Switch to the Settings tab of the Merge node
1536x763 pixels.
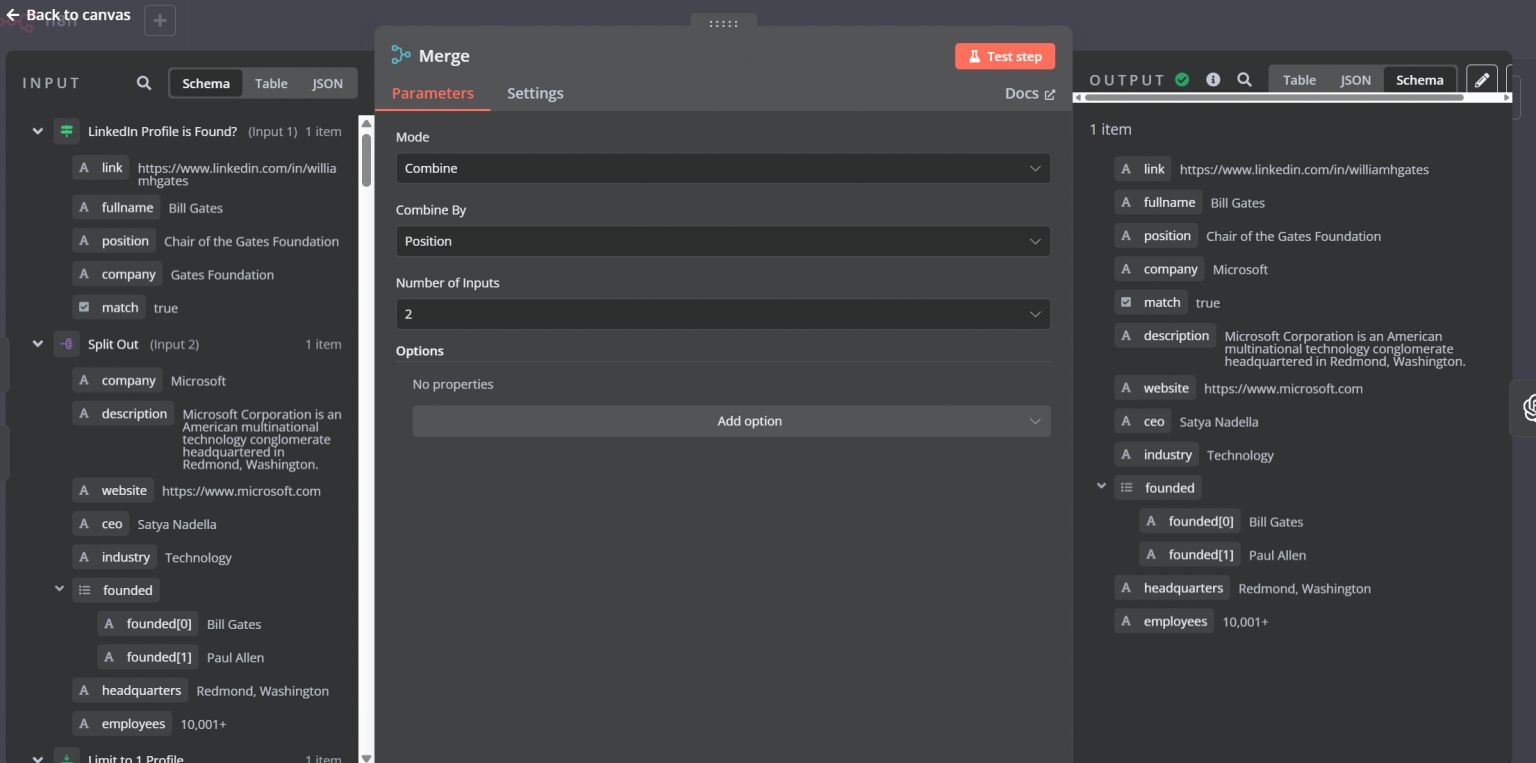click(x=535, y=93)
